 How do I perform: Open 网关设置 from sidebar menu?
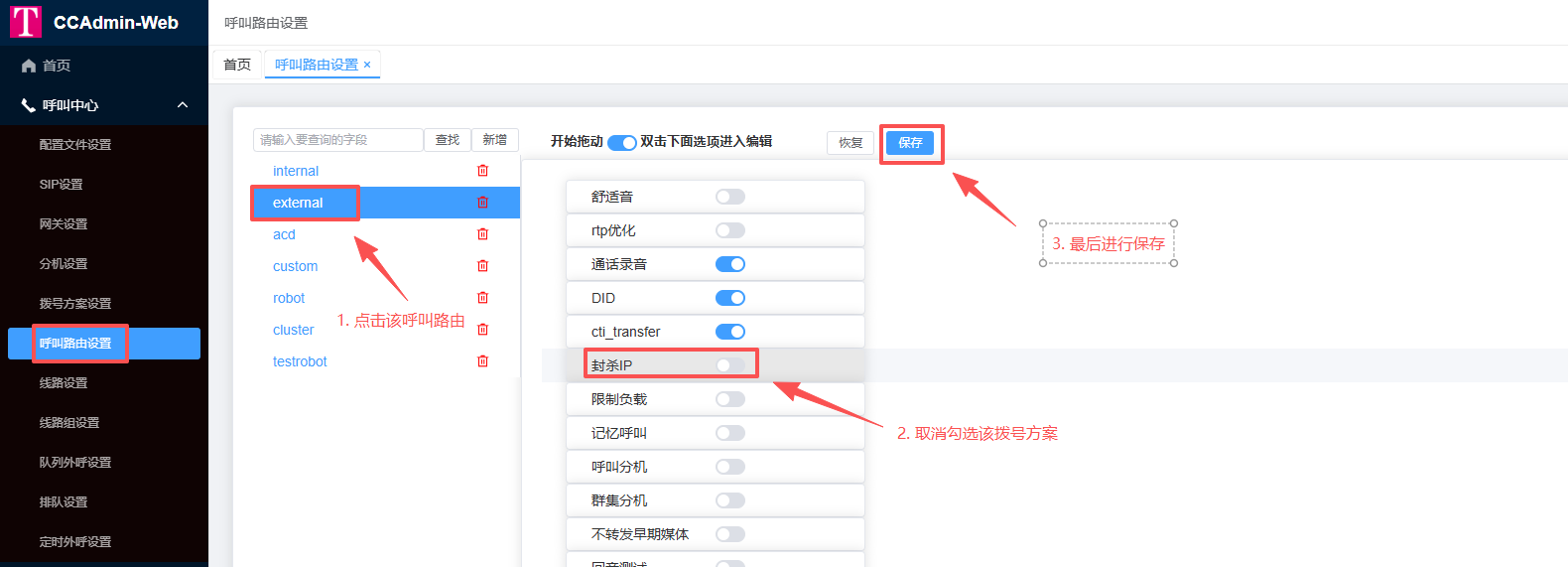pyautogui.click(x=64, y=224)
